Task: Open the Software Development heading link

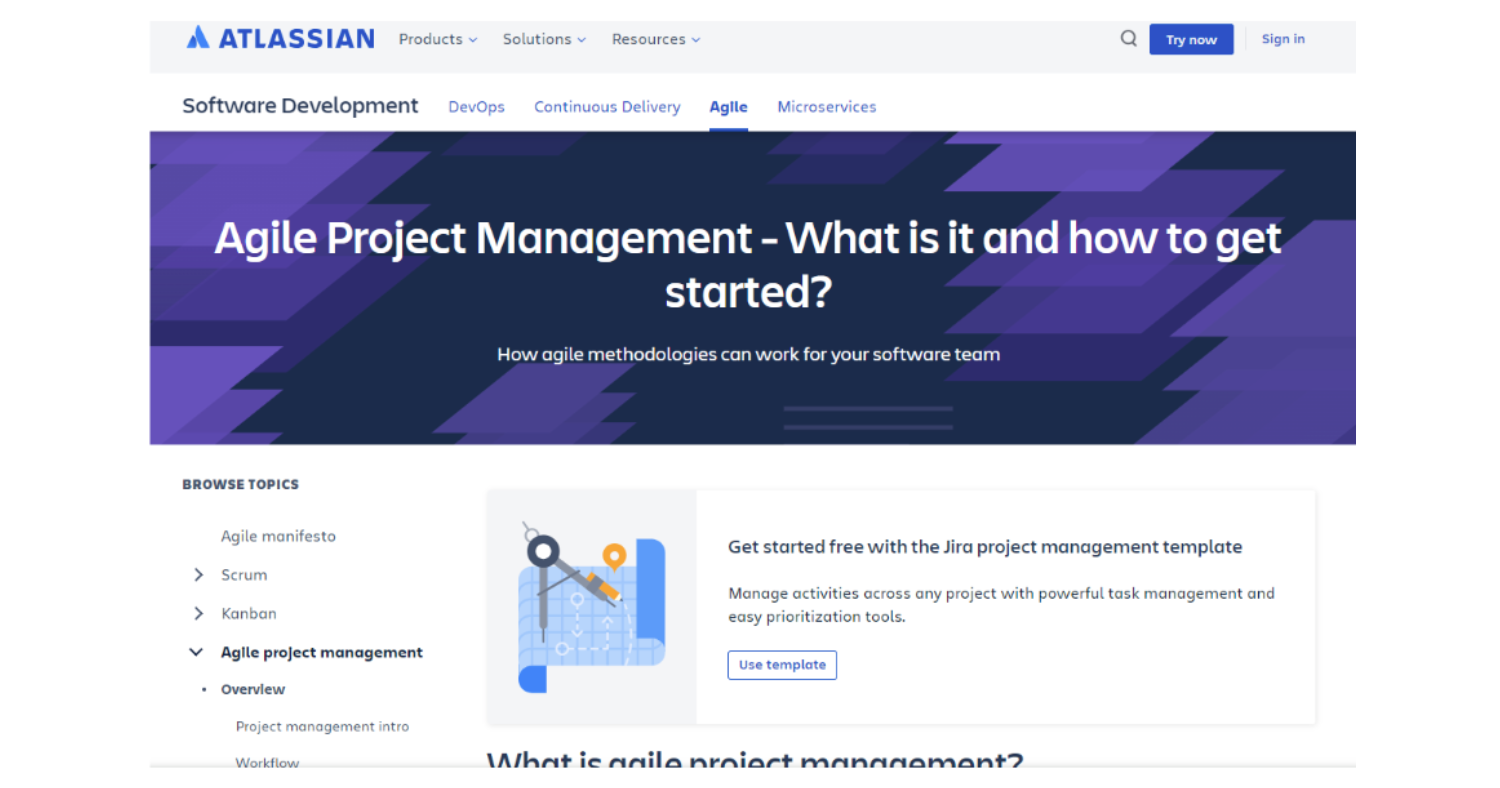Action: [300, 106]
